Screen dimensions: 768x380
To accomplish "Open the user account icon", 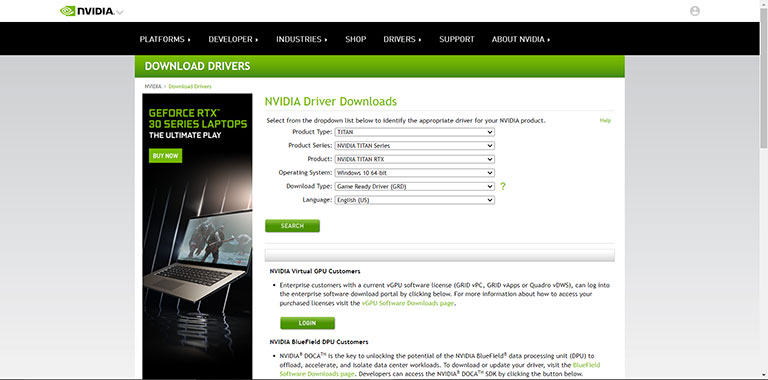I will pos(695,11).
